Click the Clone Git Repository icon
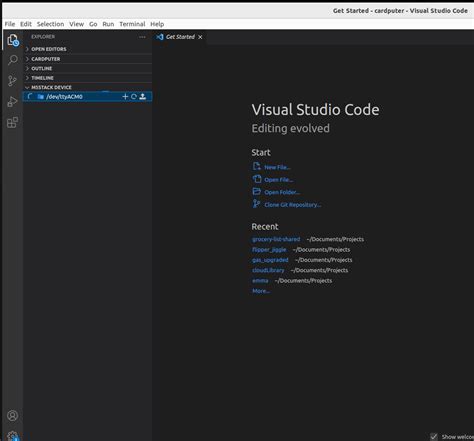 point(256,203)
